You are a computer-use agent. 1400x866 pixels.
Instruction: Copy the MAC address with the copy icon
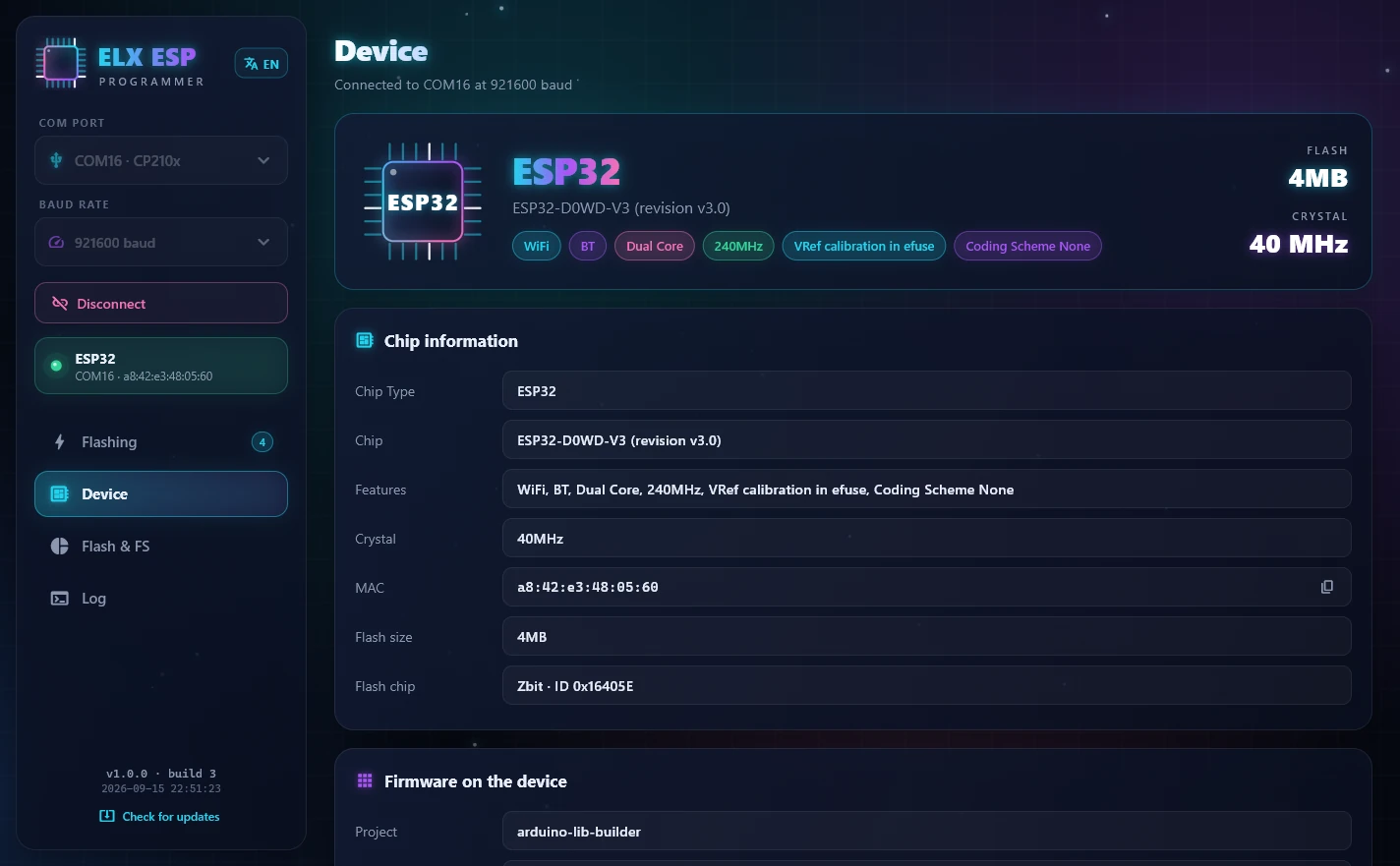pos(1327,587)
